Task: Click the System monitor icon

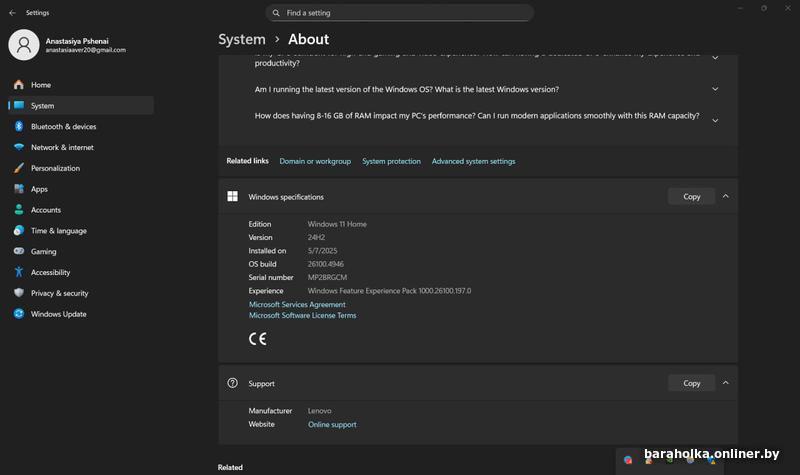Action: pyautogui.click(x=19, y=106)
